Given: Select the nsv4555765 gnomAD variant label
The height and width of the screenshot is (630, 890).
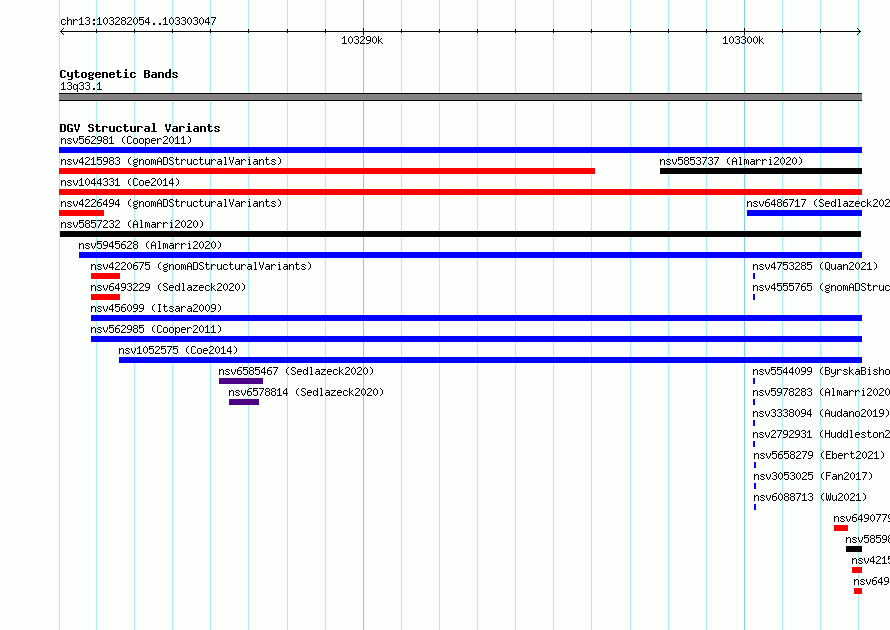Looking at the screenshot, I should (821, 287).
